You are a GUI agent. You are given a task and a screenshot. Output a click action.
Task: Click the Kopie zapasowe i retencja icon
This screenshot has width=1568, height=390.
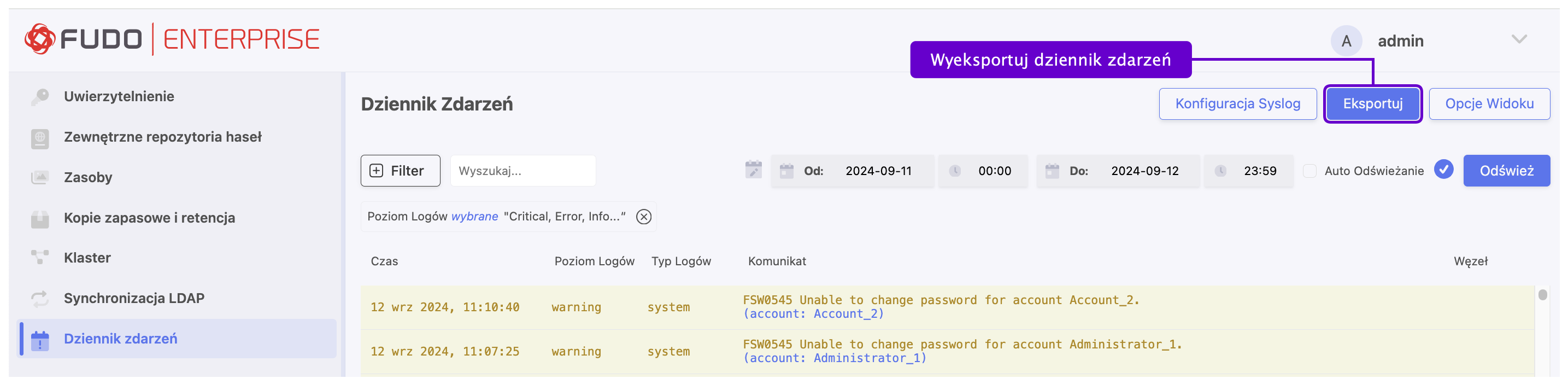[39, 218]
